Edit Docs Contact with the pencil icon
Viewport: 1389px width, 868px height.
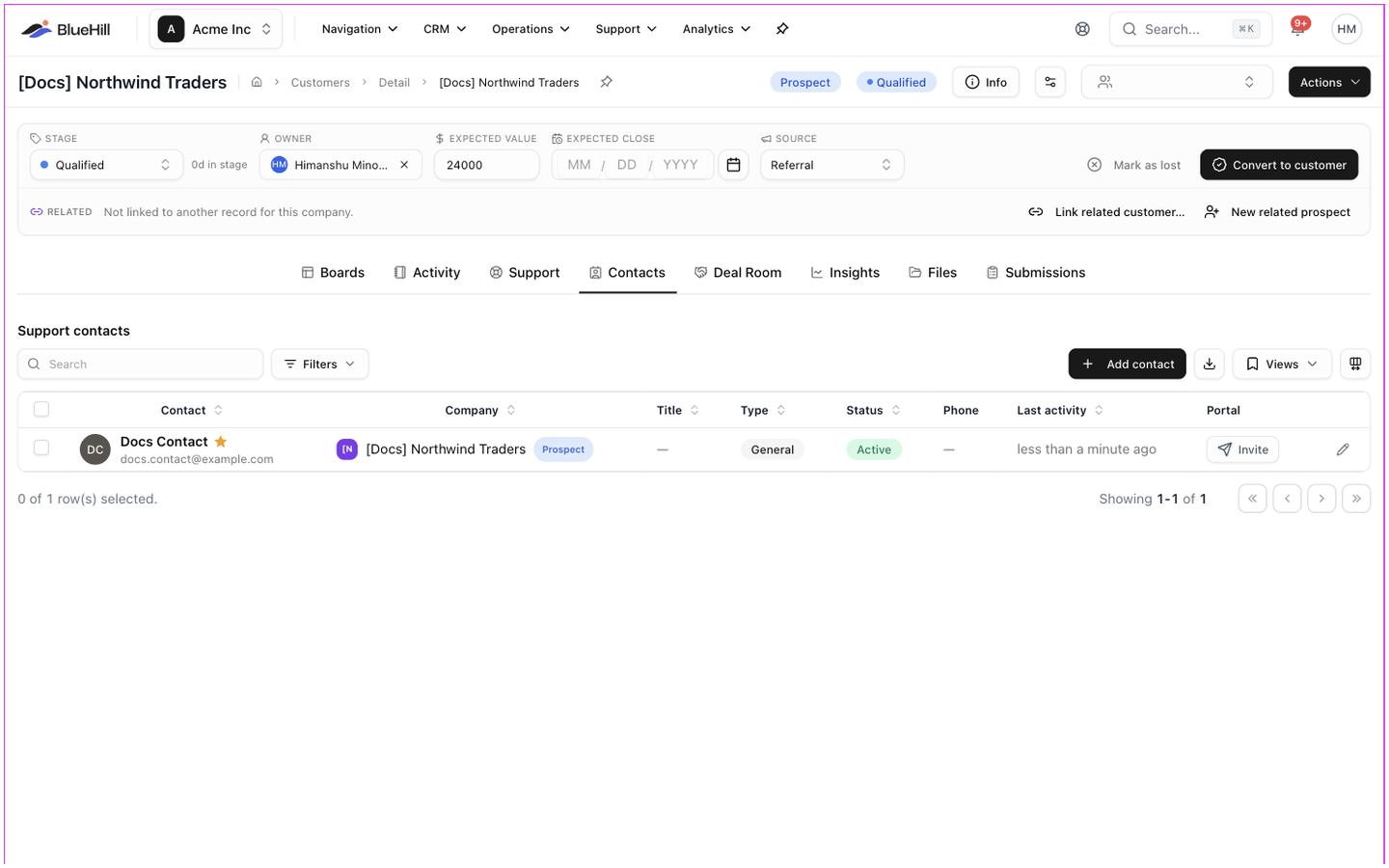(1343, 449)
